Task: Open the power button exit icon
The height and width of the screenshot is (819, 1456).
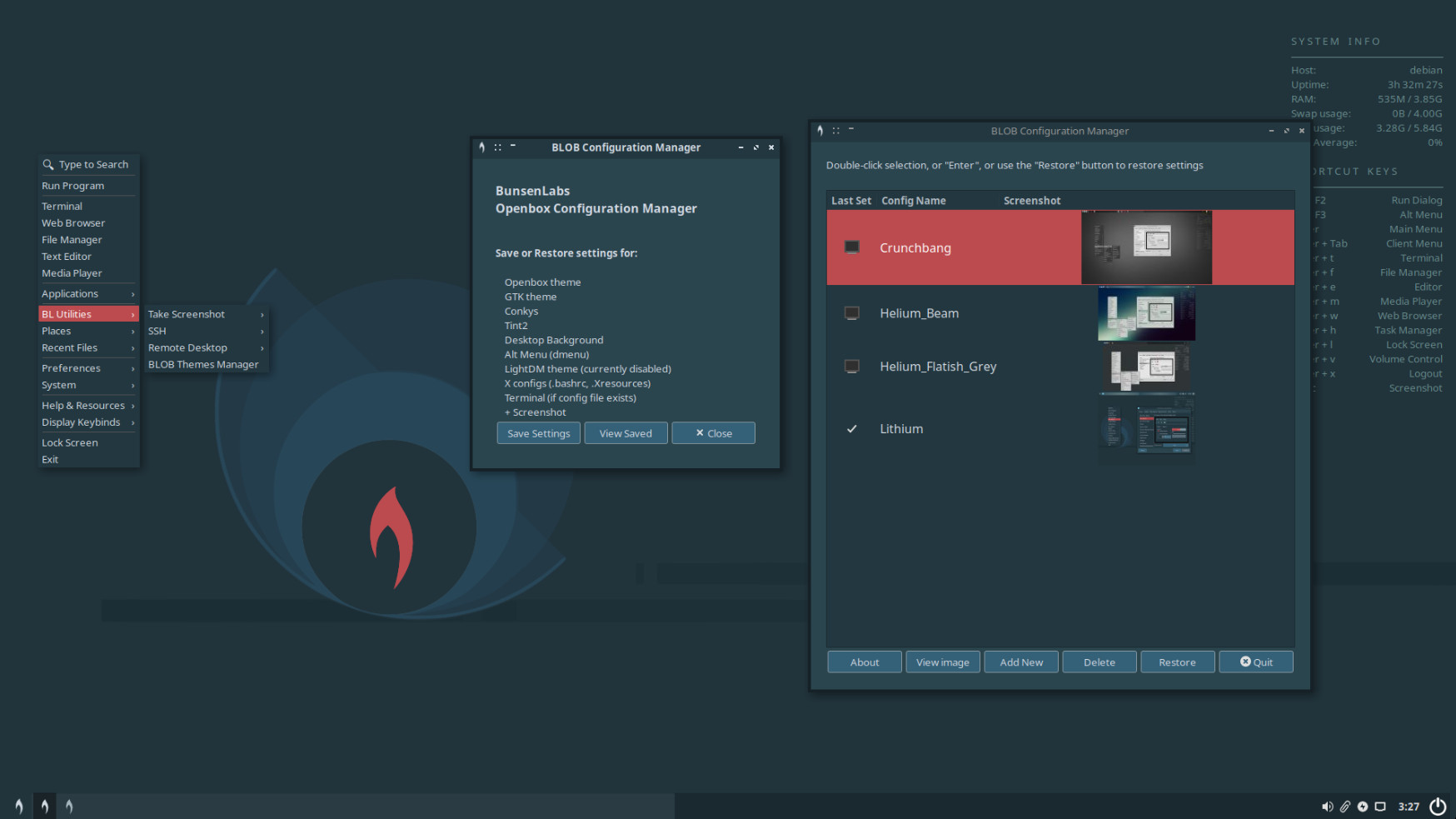Action: (x=1438, y=807)
